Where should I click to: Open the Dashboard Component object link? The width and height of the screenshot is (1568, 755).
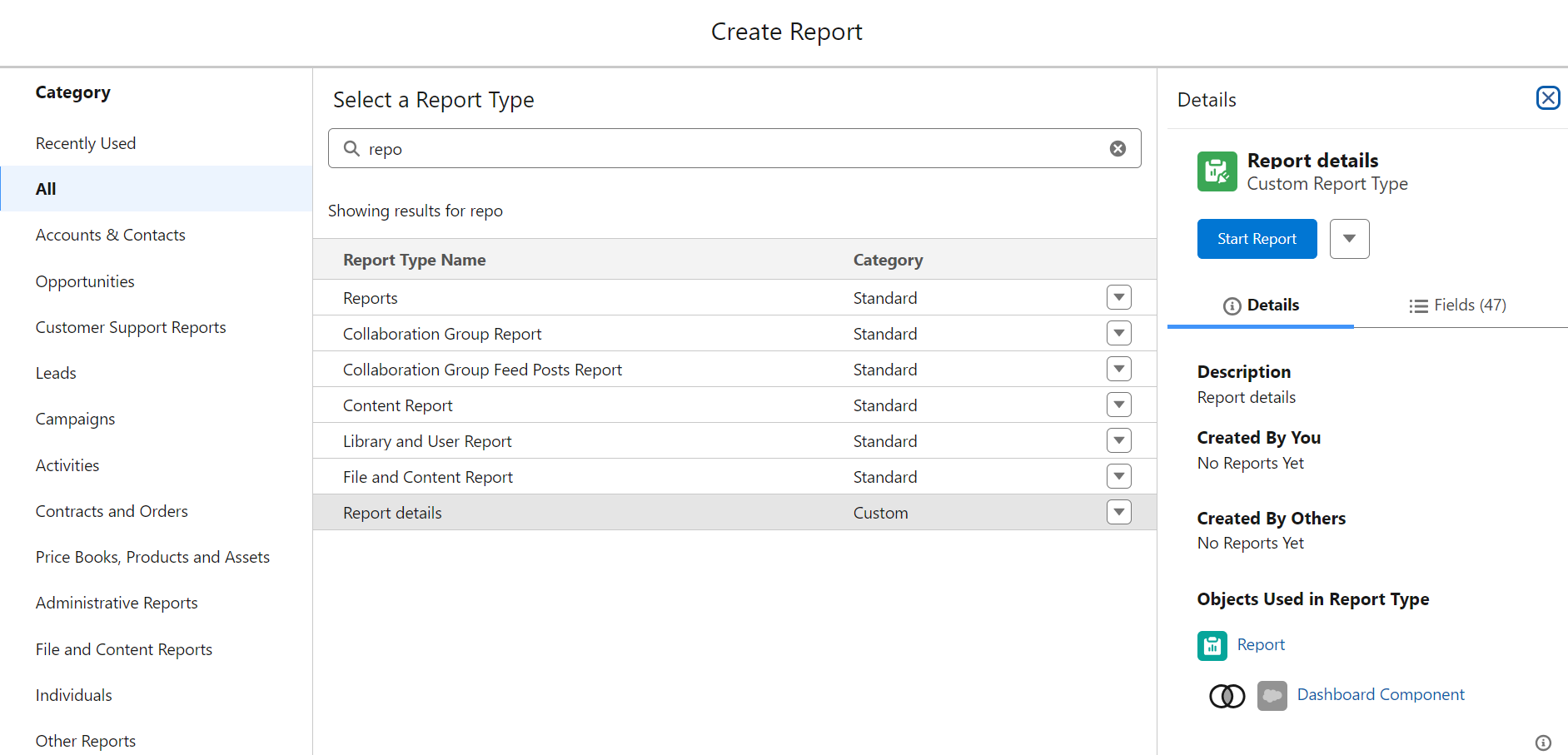[1381, 694]
